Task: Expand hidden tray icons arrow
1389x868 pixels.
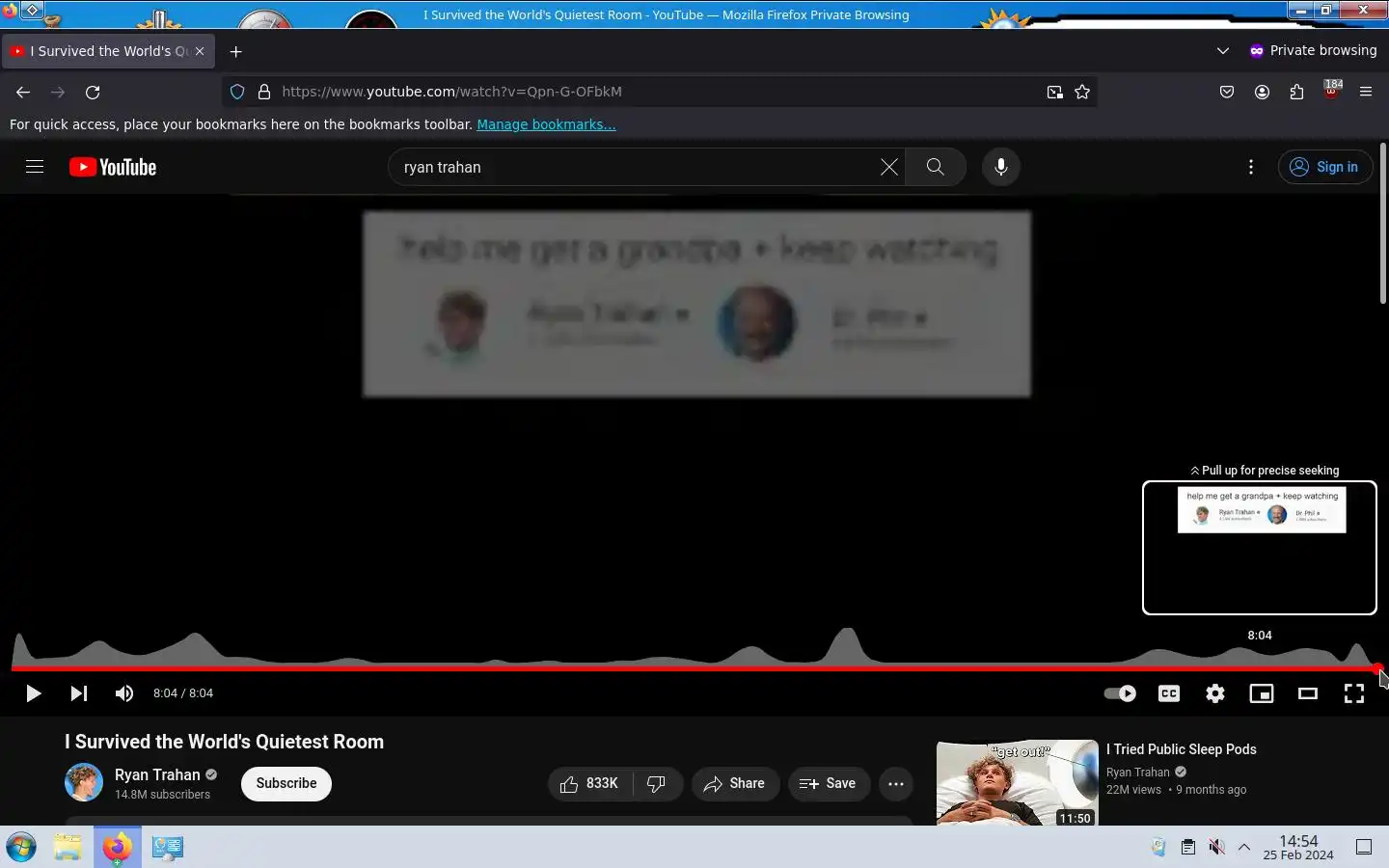Action: [x=1244, y=847]
